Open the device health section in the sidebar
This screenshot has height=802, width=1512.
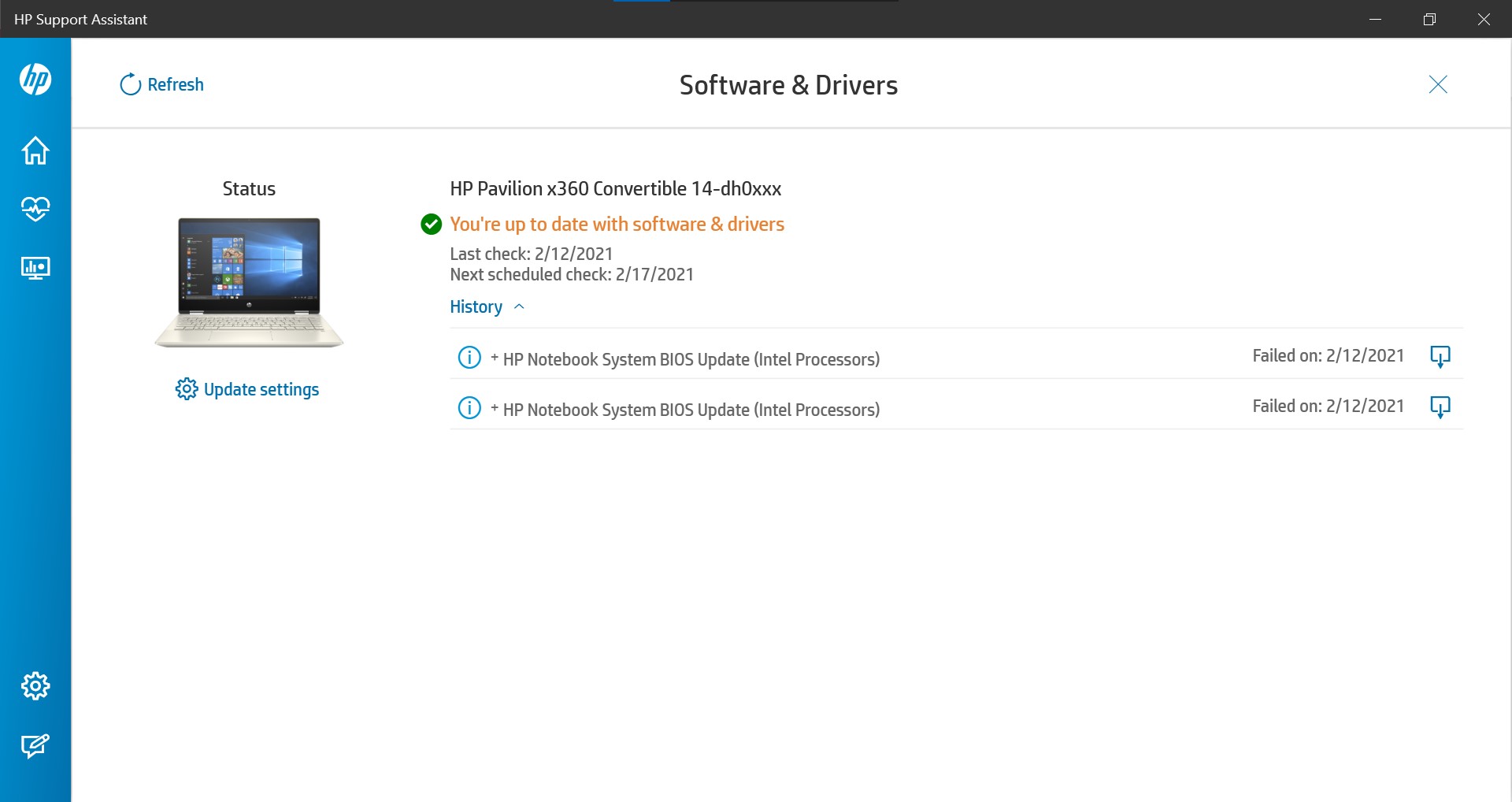pos(35,209)
